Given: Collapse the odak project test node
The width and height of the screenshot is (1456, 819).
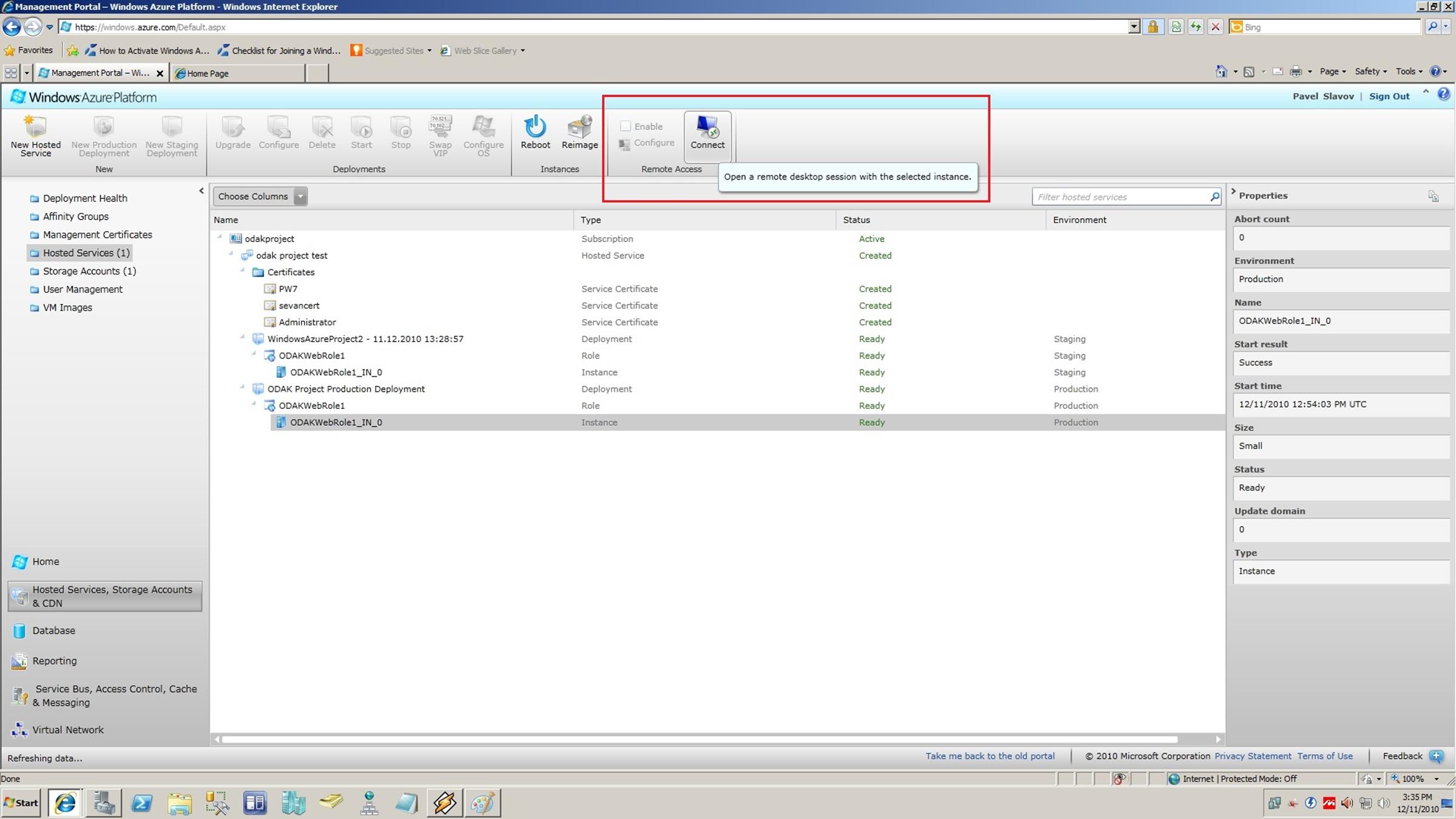Looking at the screenshot, I should pyautogui.click(x=231, y=254).
